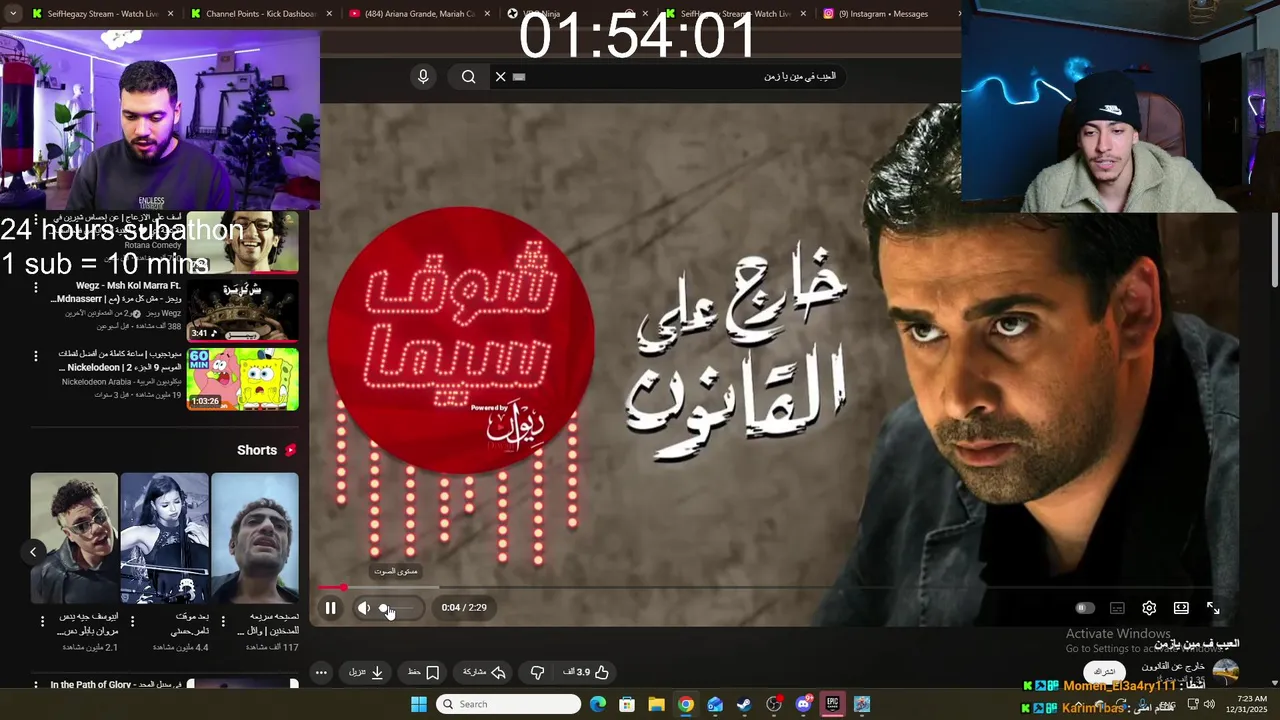Click the Windows taskbar Search box
Image resolution: width=1280 pixels, height=720 pixels.
coord(509,704)
